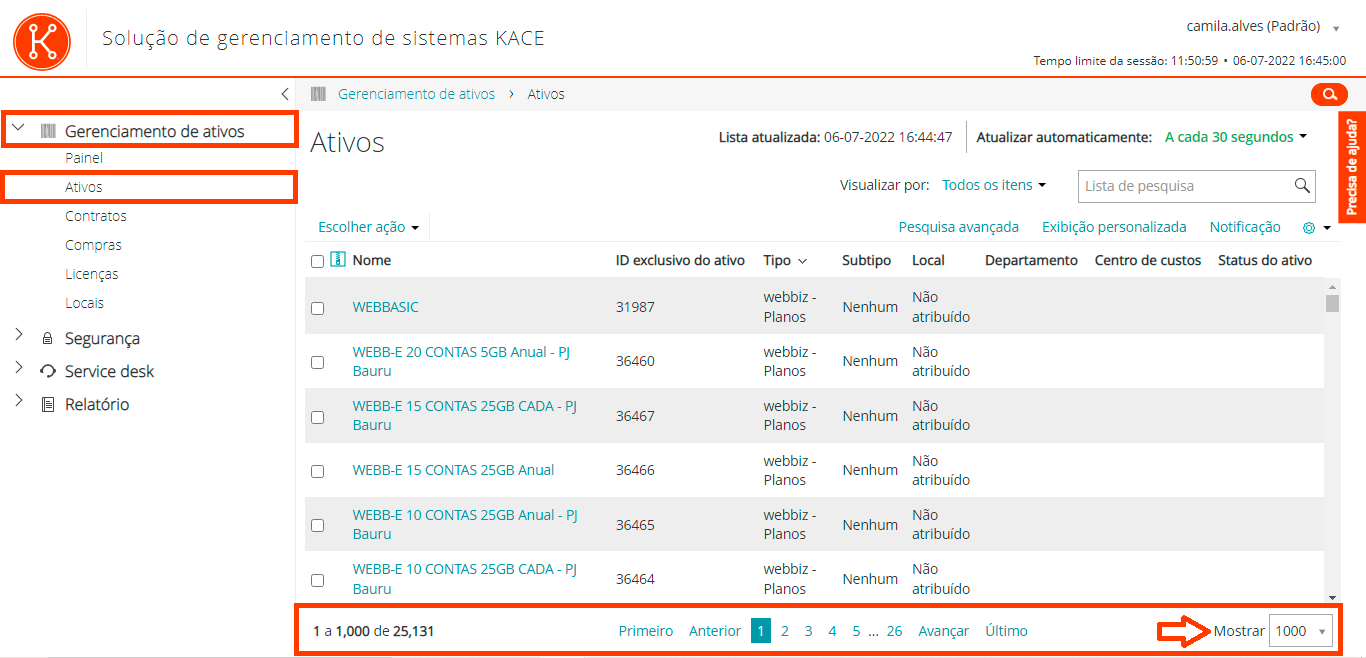Click the Relatório document icon

[x=47, y=405]
